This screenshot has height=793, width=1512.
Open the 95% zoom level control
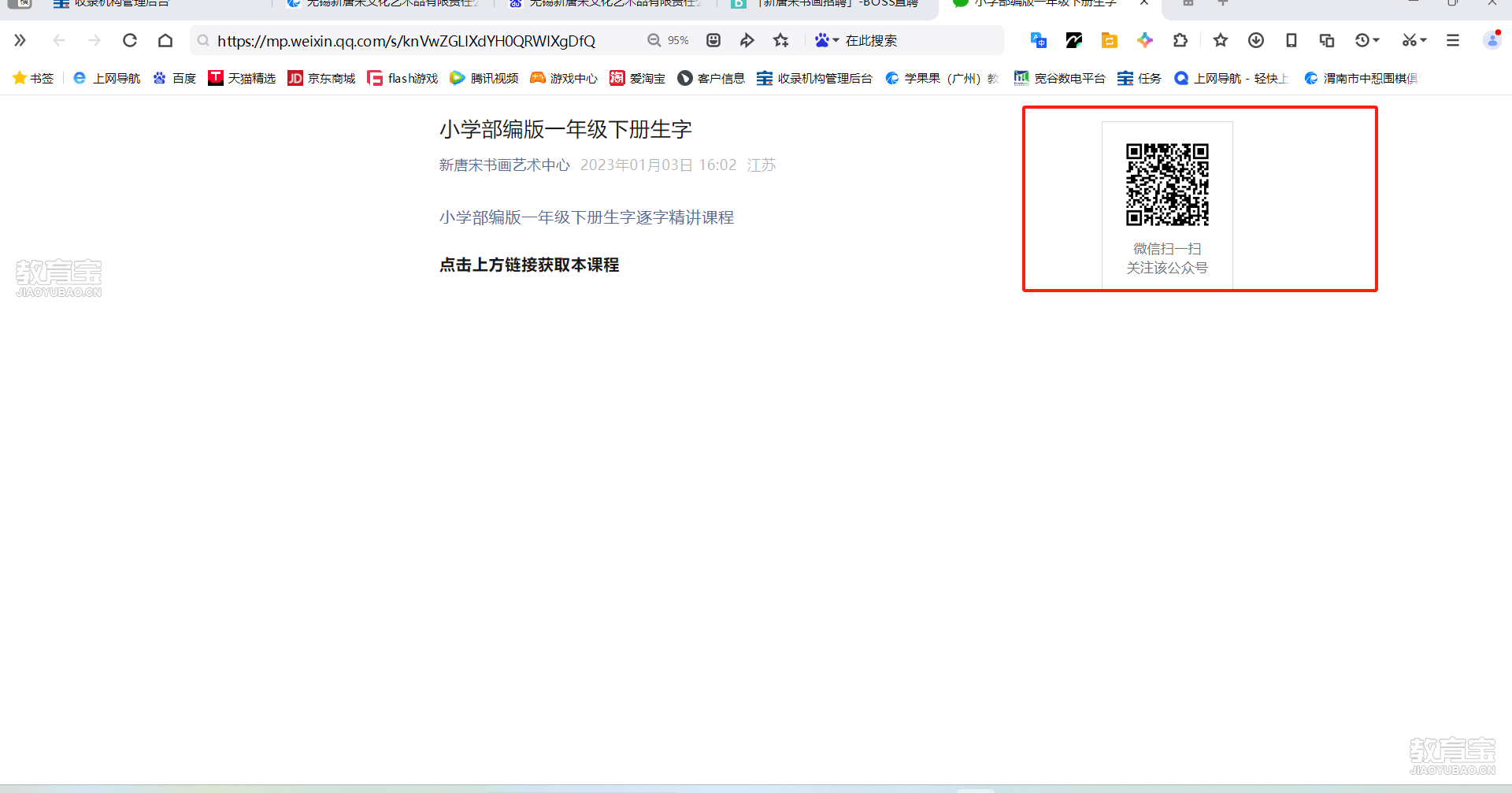click(669, 40)
